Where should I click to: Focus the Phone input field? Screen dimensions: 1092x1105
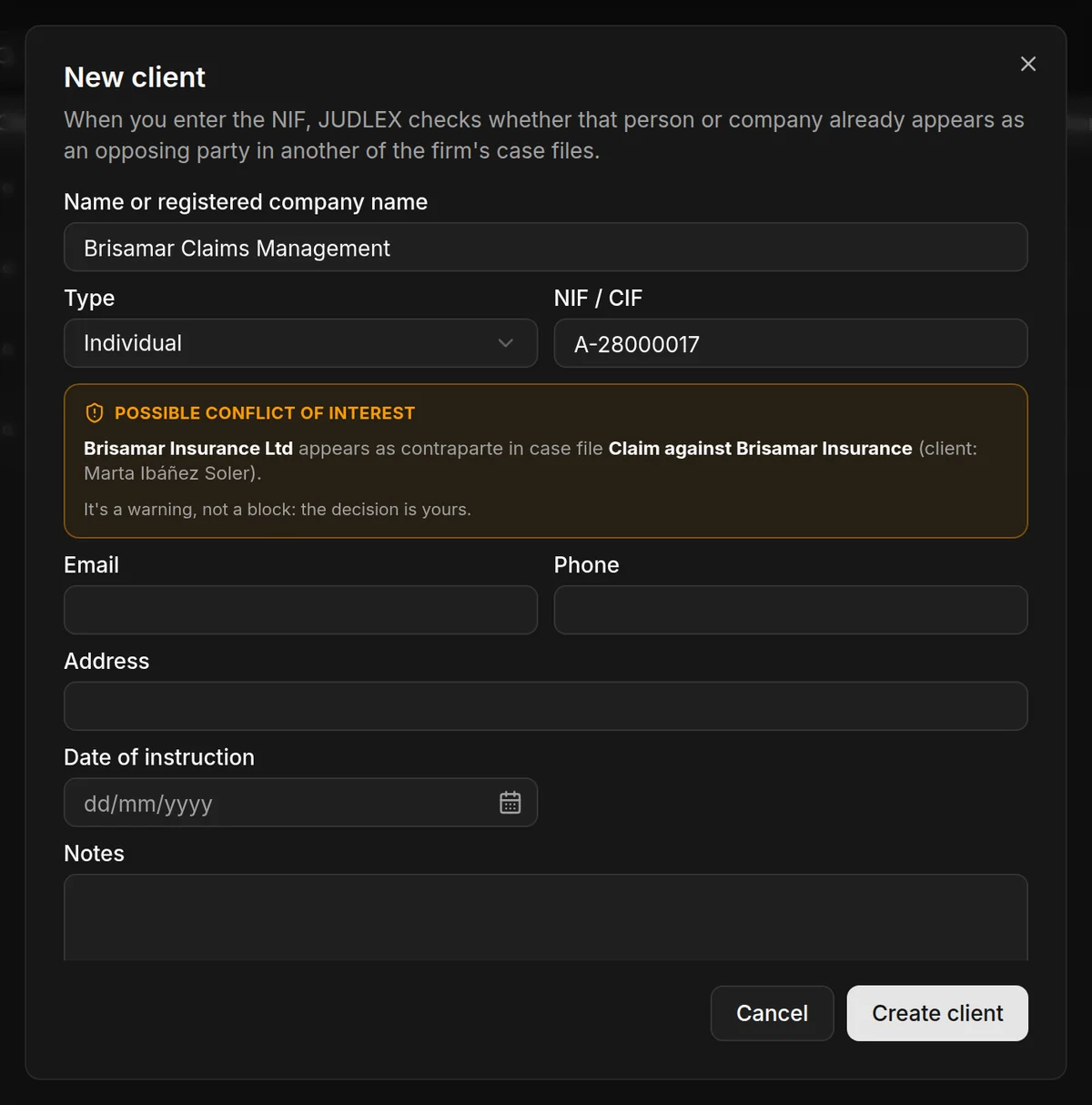[x=791, y=610]
